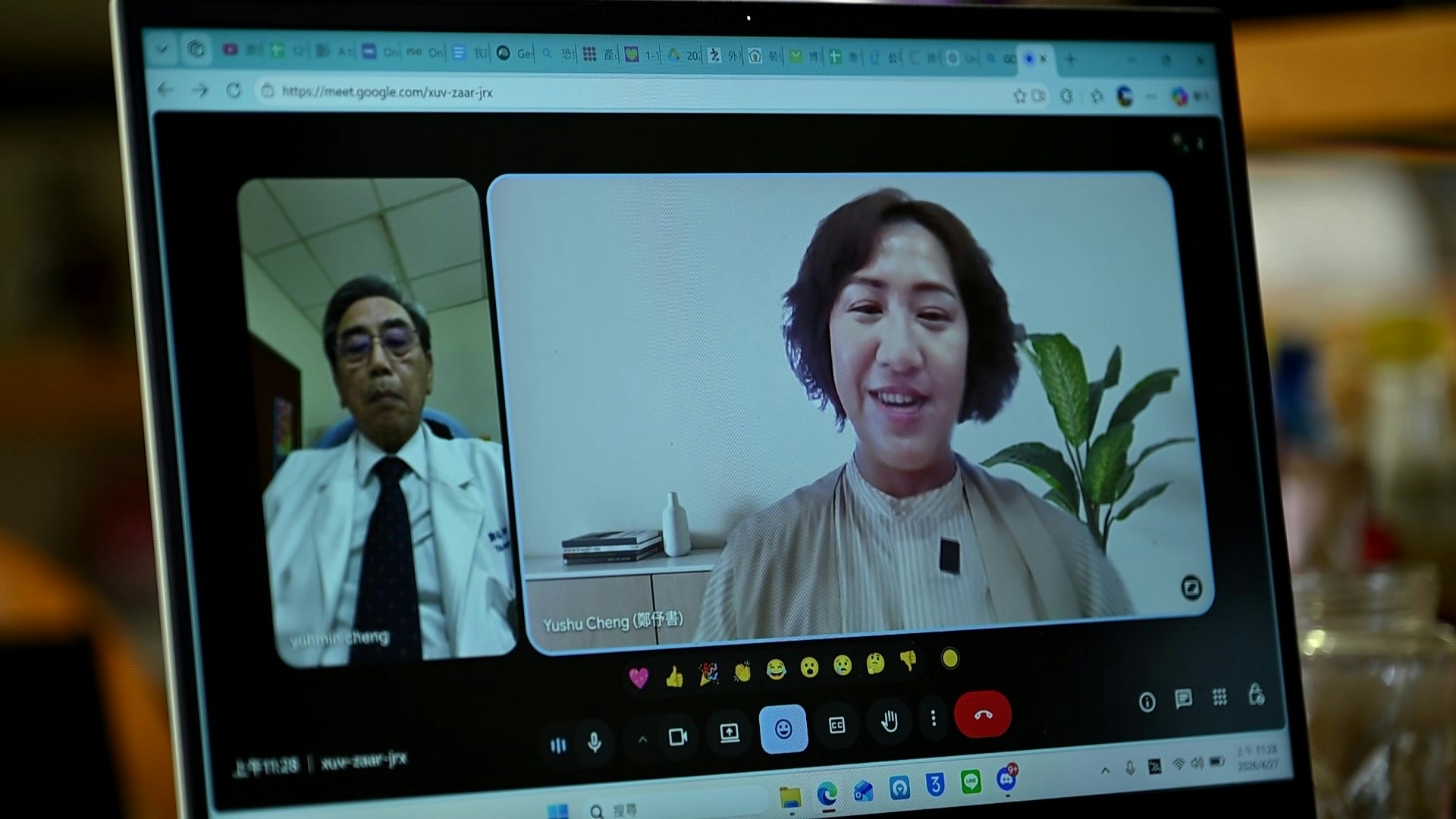Open the meeting details info panel
This screenshot has height=819, width=1456.
tap(1147, 702)
